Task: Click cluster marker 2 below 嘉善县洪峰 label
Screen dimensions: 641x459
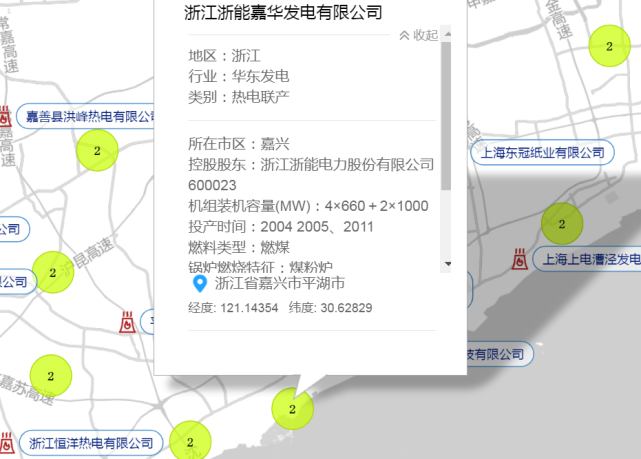Action: (x=97, y=151)
